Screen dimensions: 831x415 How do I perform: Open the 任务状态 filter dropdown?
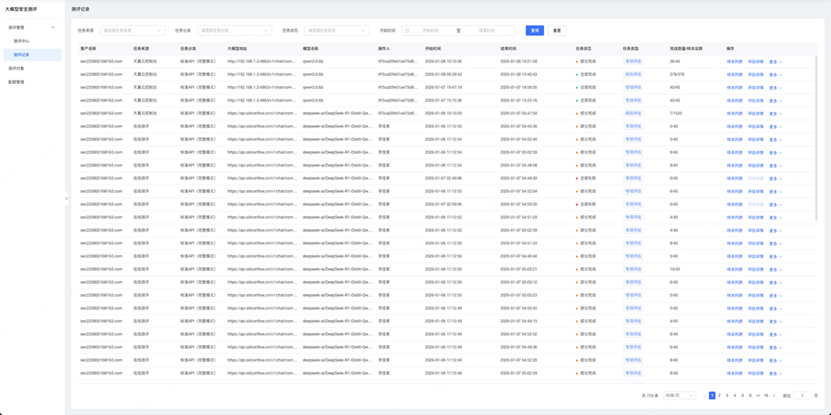(x=336, y=31)
